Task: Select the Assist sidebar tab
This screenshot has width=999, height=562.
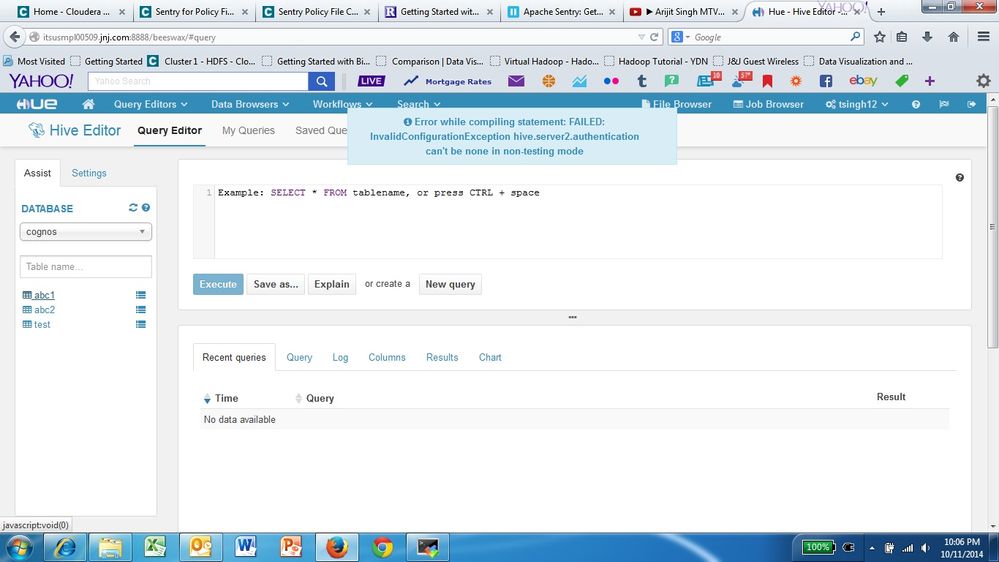Action: tap(38, 173)
